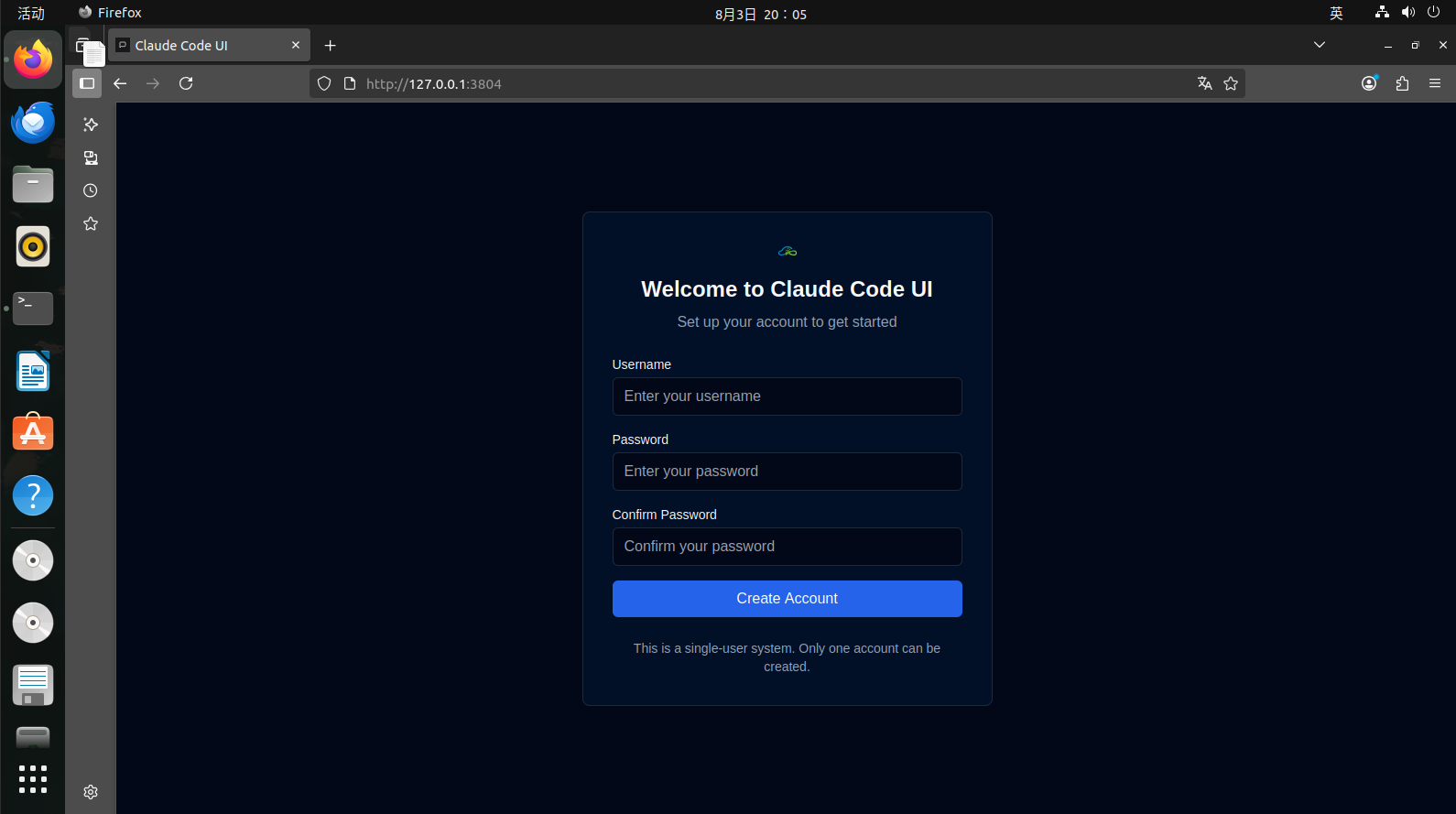Open system volume icon in tray
This screenshot has height=814, width=1456.
pyautogui.click(x=1408, y=12)
